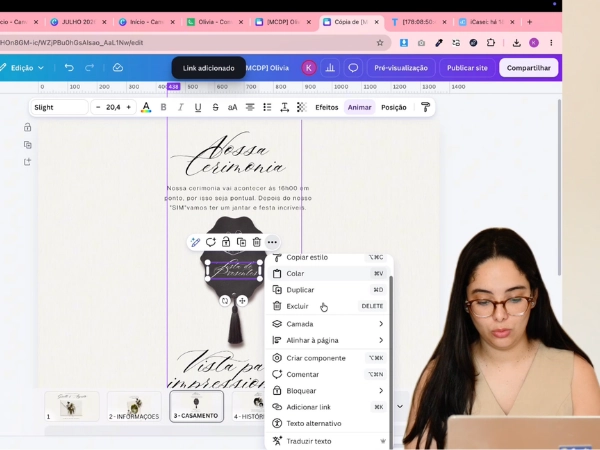Click Publicar site button
This screenshot has width=600, height=450.
point(467,68)
